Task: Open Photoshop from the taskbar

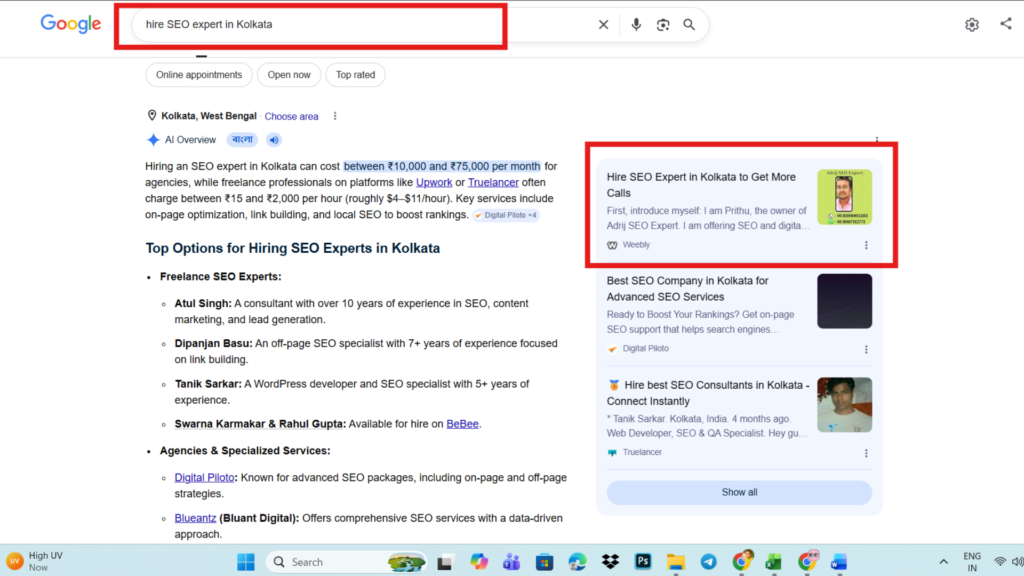Action: [x=643, y=562]
